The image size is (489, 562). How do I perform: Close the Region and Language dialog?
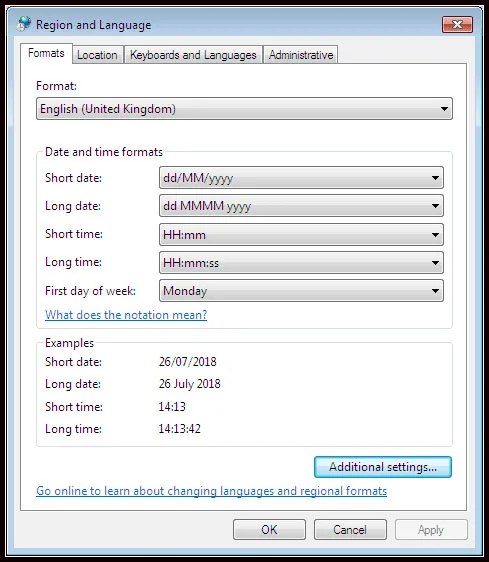coord(457,24)
